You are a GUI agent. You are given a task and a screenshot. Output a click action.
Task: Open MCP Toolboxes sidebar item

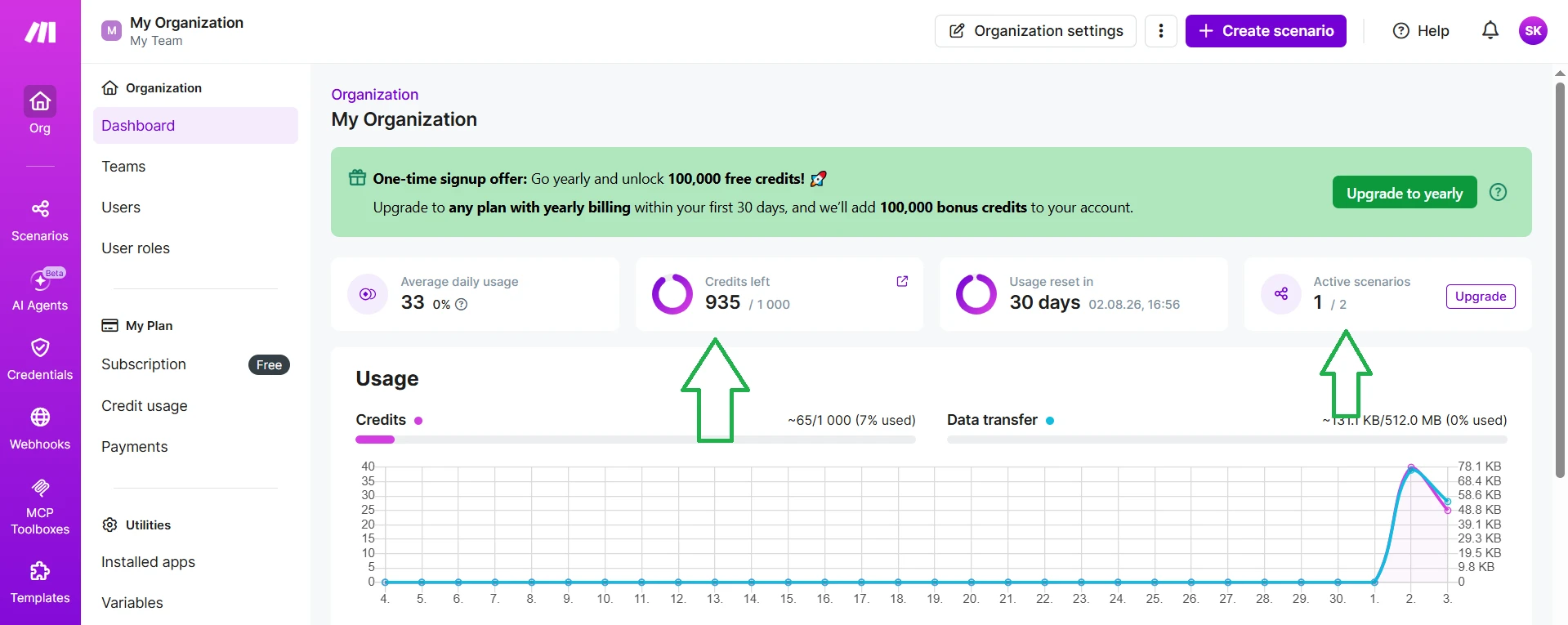point(40,507)
